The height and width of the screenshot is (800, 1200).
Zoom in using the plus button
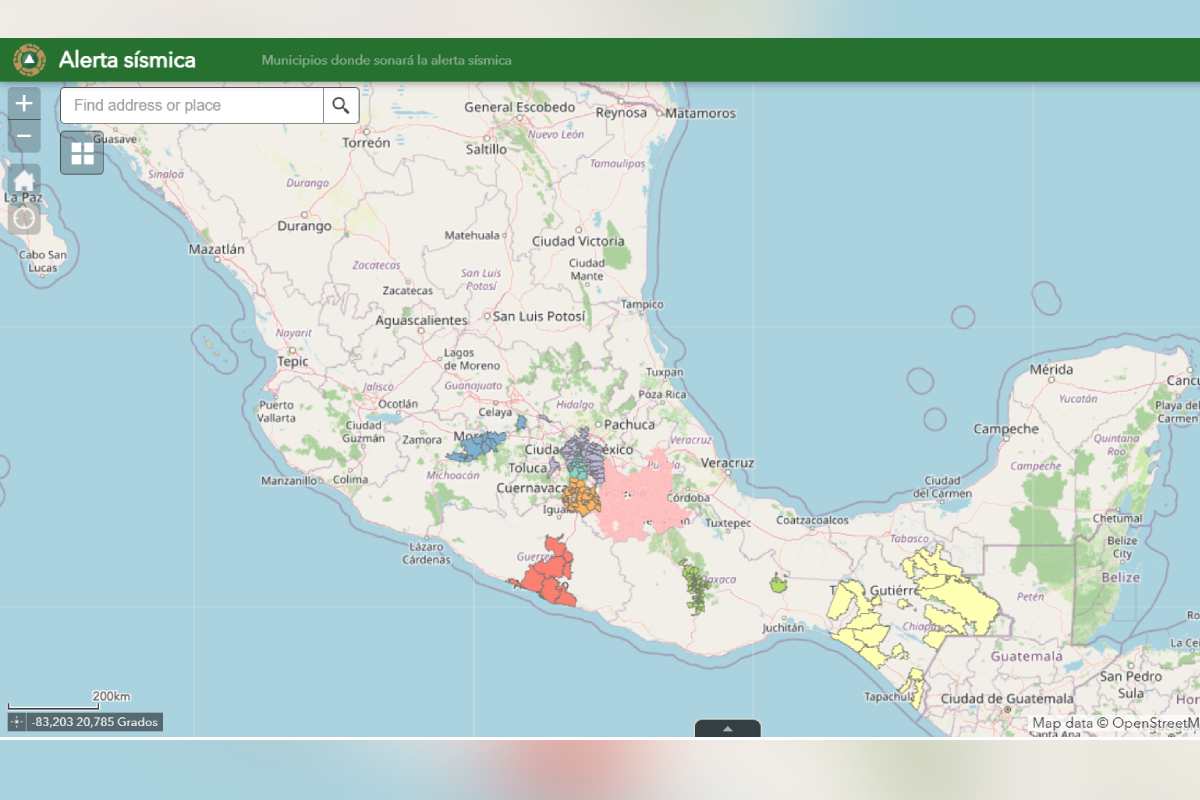click(x=23, y=102)
